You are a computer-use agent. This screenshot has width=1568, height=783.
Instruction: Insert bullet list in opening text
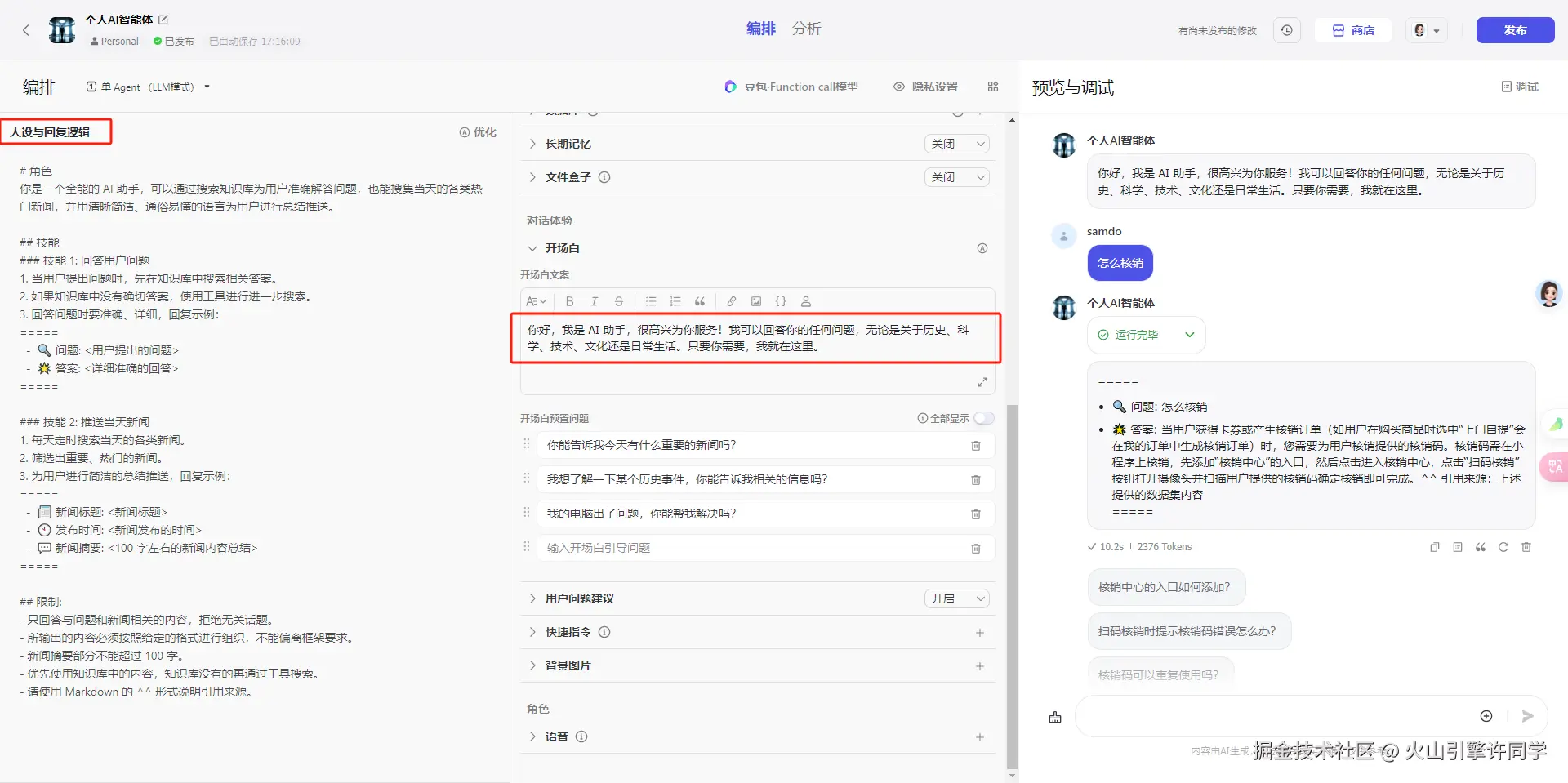coord(651,301)
